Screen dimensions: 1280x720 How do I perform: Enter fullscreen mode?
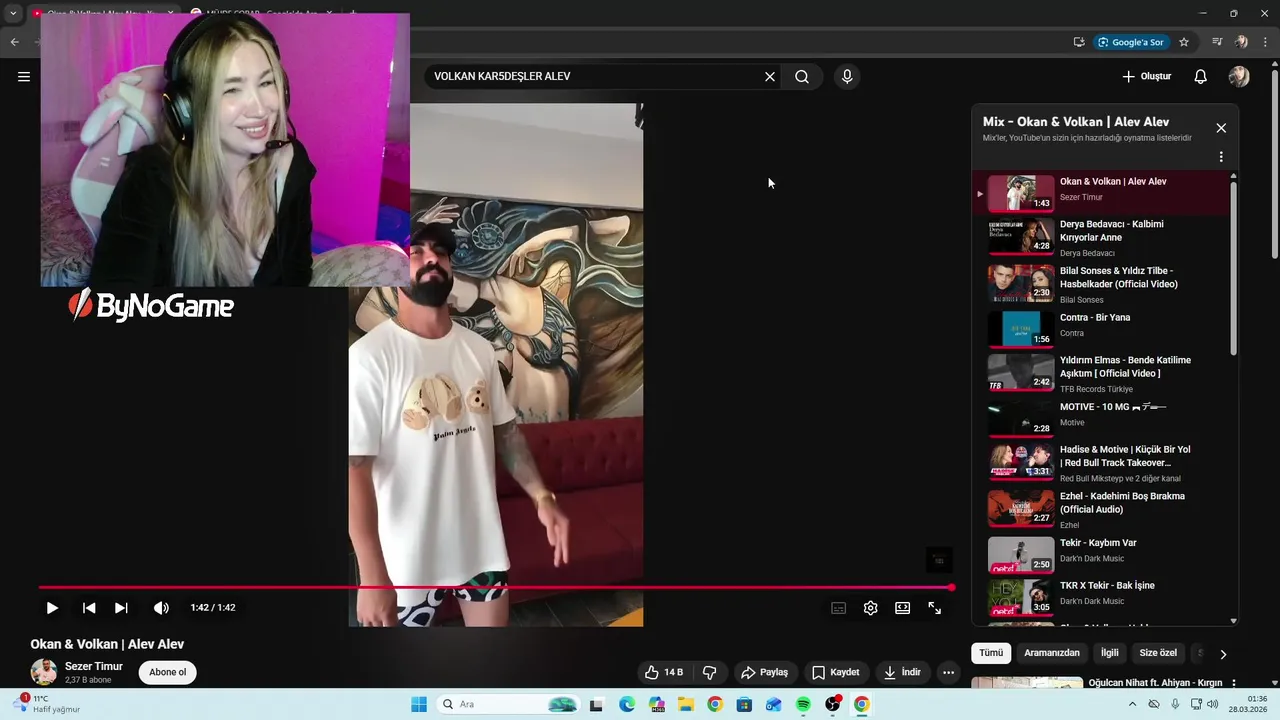(935, 608)
